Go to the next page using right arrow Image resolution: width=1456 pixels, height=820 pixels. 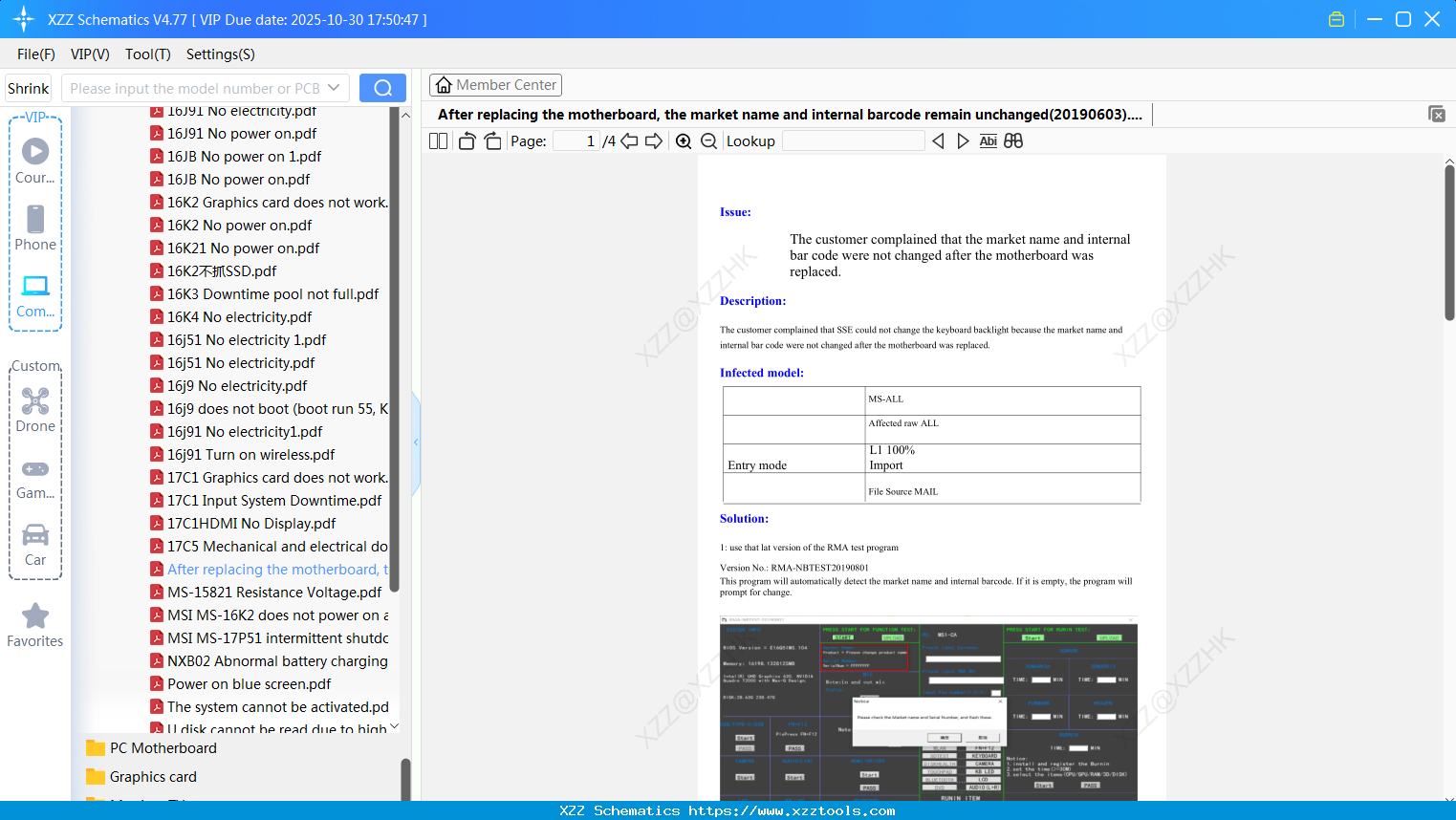(654, 141)
